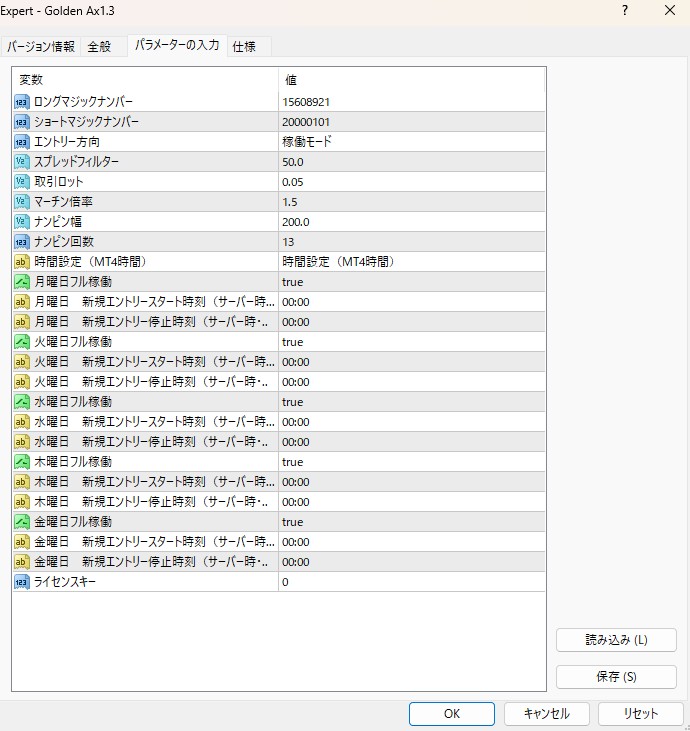Click the double-type icon beside ナンピン幅
Screen dimensions: 690x731
click(21, 222)
